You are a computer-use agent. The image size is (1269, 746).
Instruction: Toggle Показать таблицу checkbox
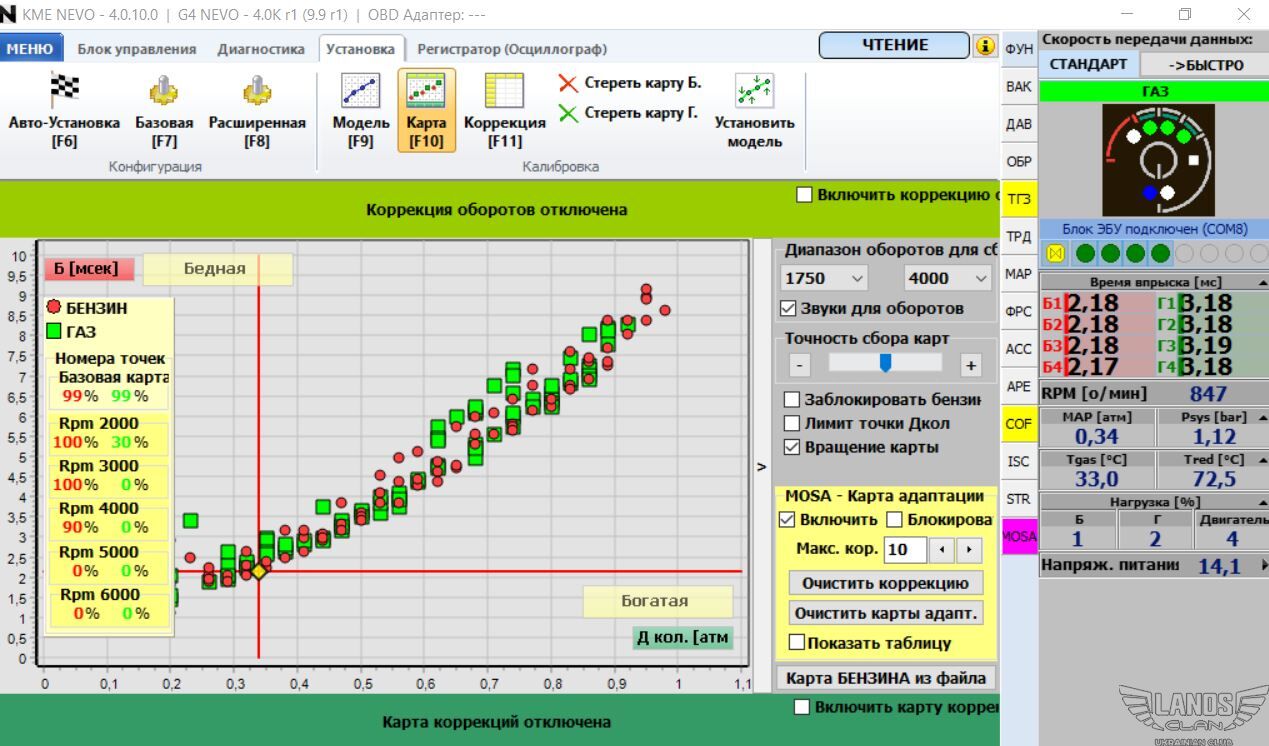pos(797,643)
